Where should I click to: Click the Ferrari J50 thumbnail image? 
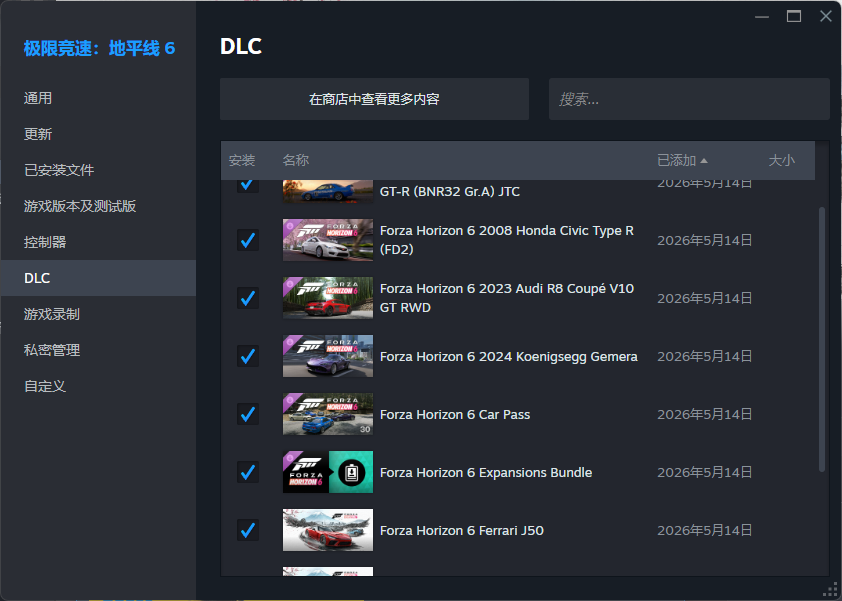coord(328,530)
